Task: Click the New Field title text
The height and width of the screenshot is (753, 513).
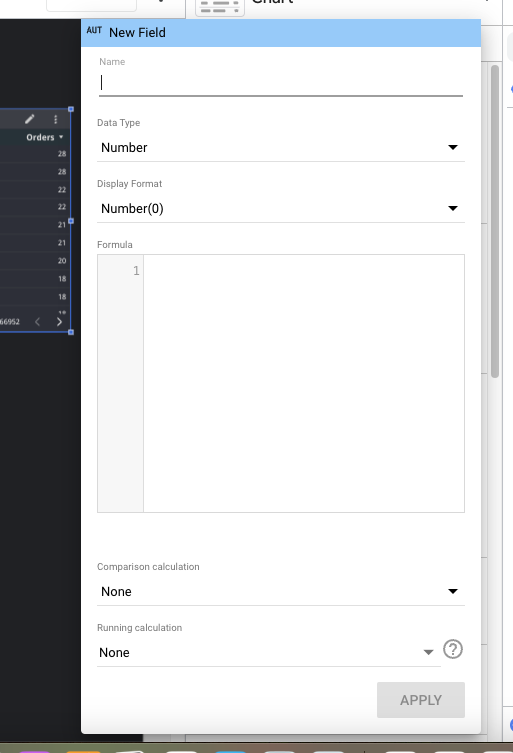Action: pyautogui.click(x=137, y=33)
